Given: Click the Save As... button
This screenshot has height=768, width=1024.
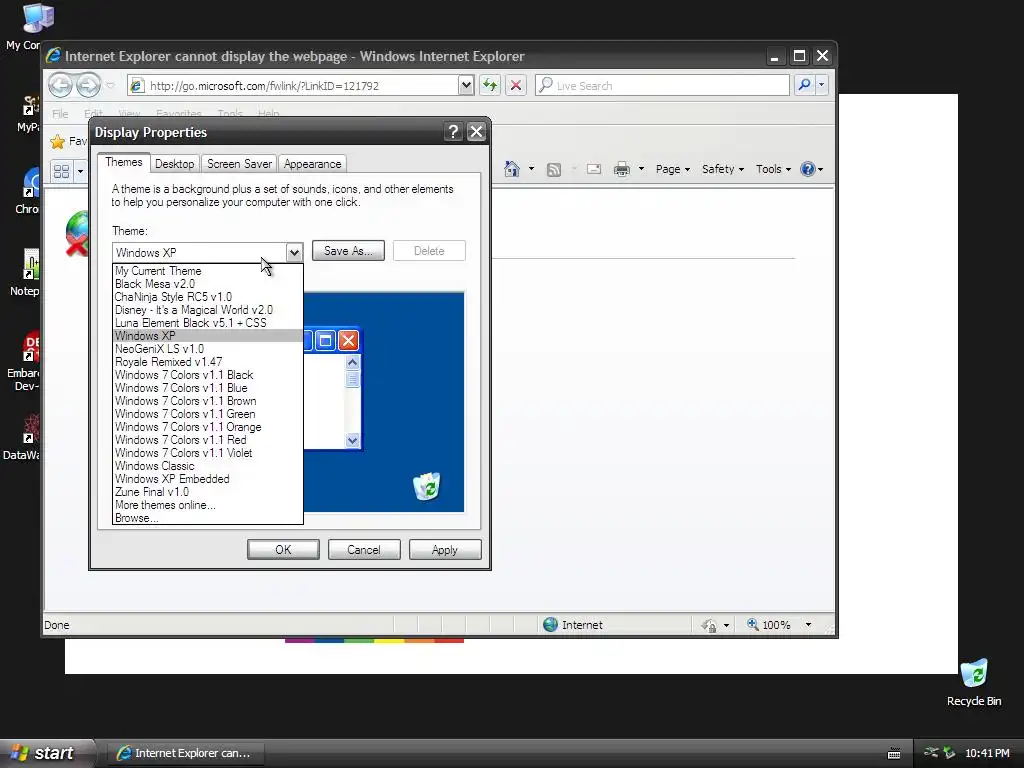Looking at the screenshot, I should click(x=348, y=251).
